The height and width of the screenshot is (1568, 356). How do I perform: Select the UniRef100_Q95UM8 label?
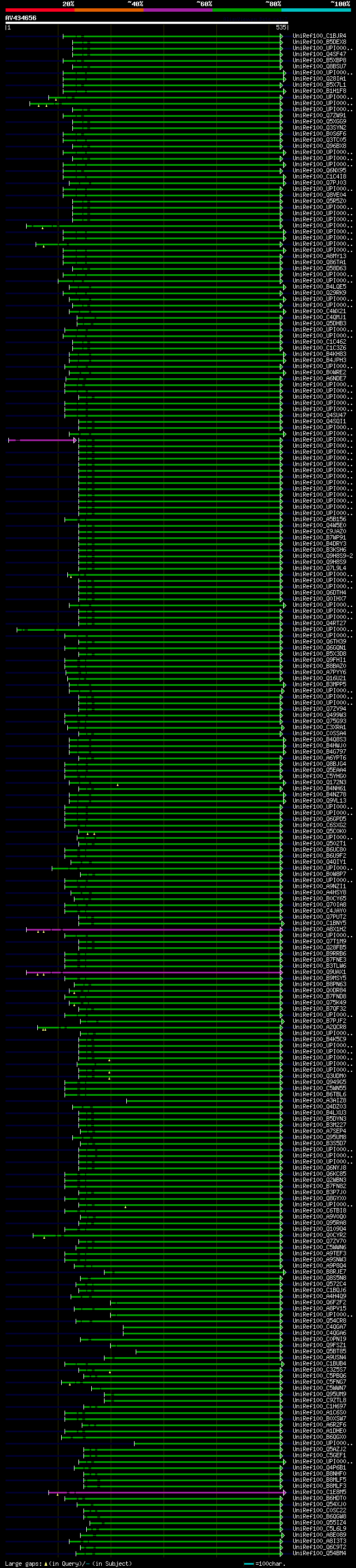[319, 1137]
